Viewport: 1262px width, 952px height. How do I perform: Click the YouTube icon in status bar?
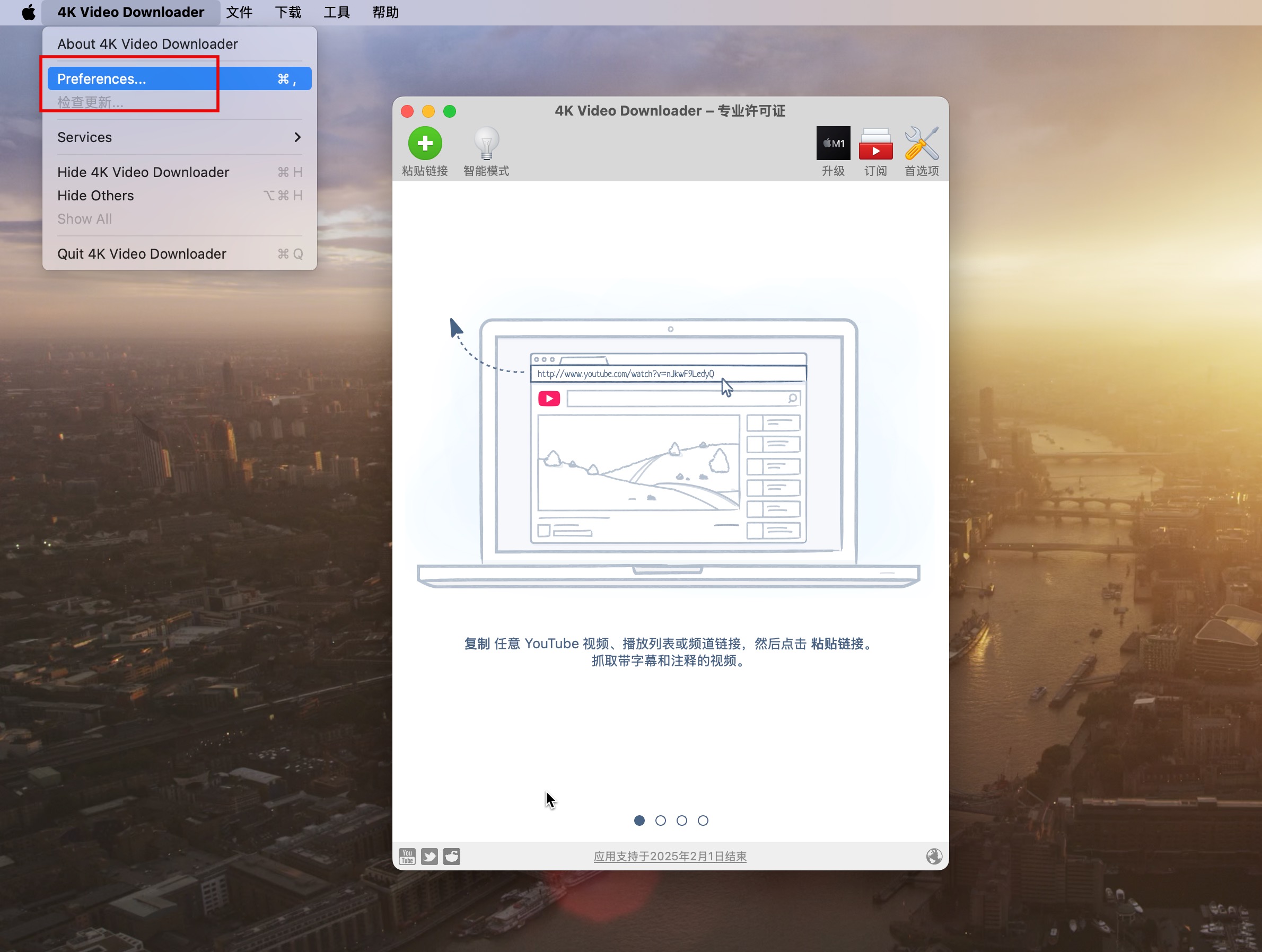[407, 856]
